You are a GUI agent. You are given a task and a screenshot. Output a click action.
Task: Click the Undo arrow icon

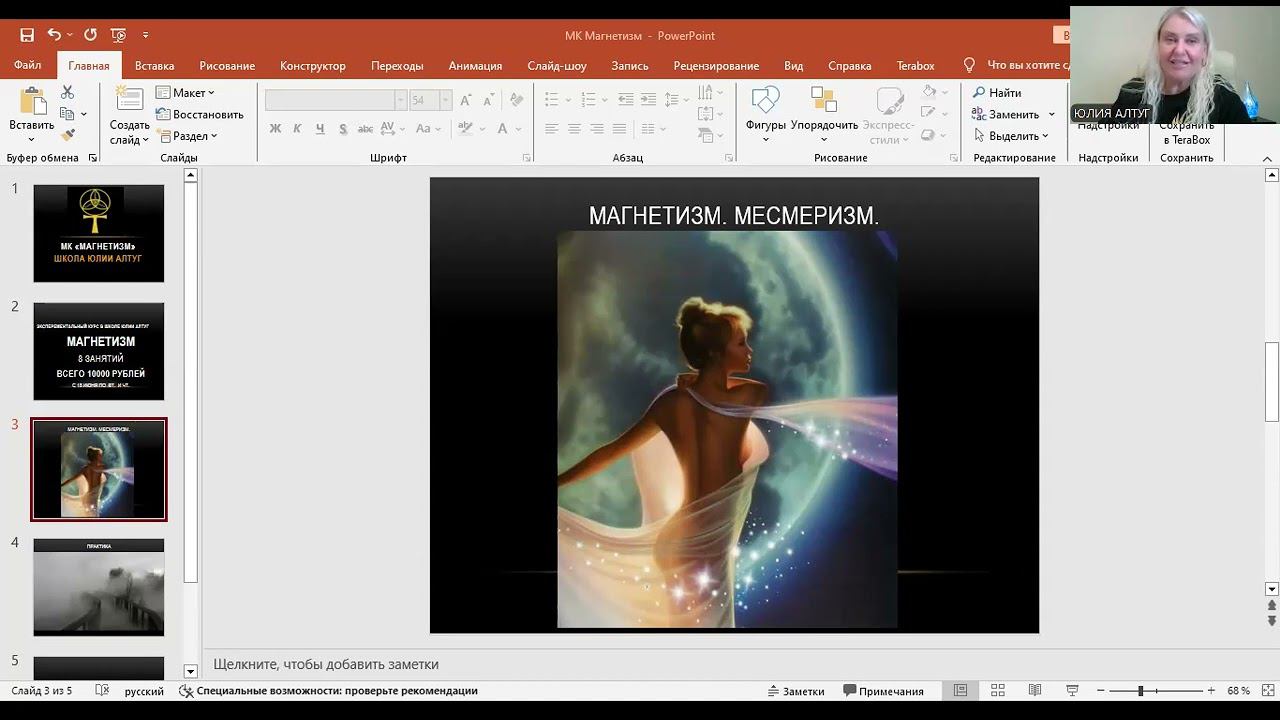click(x=54, y=35)
